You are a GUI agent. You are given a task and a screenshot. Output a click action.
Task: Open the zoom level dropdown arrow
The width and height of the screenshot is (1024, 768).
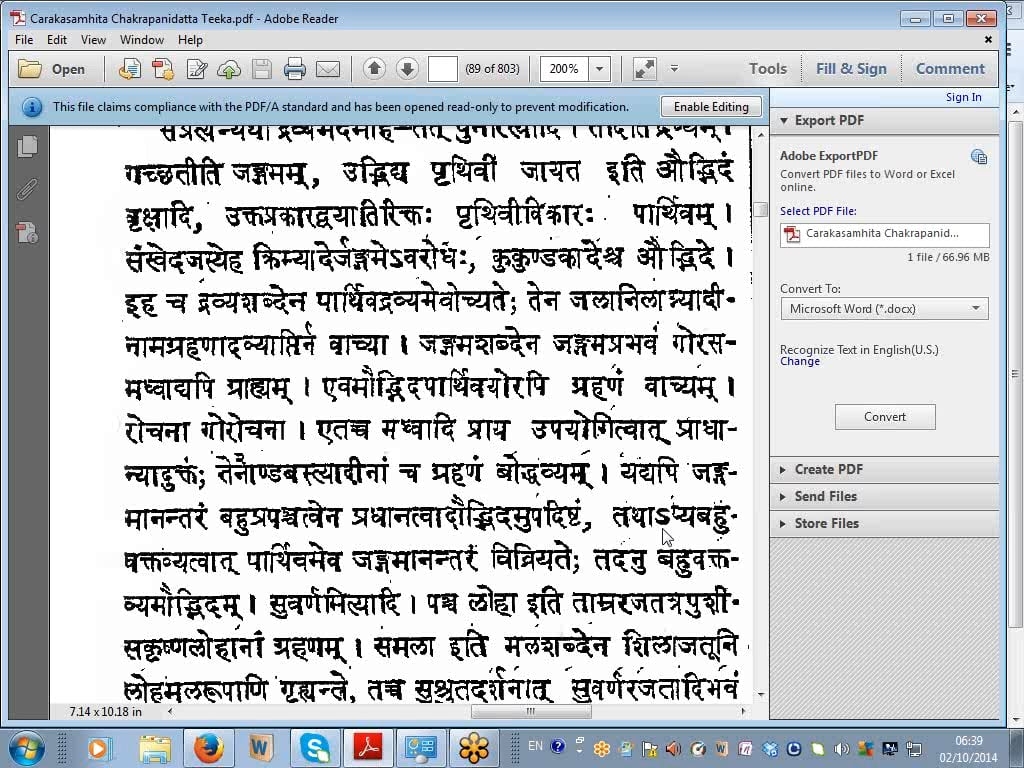coord(600,69)
